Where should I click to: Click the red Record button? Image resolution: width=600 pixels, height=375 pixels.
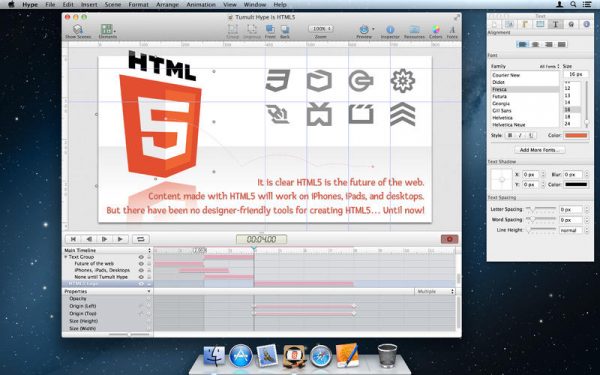(x=450, y=239)
